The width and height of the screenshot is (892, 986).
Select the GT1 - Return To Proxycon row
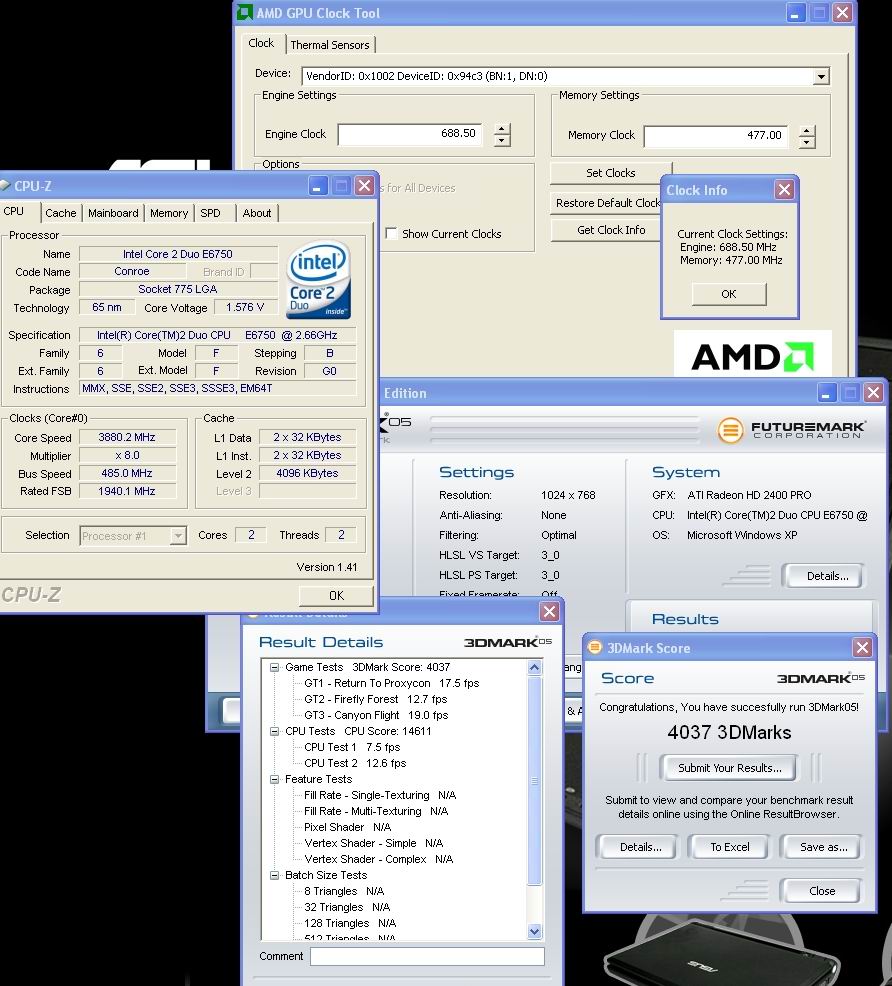392,684
